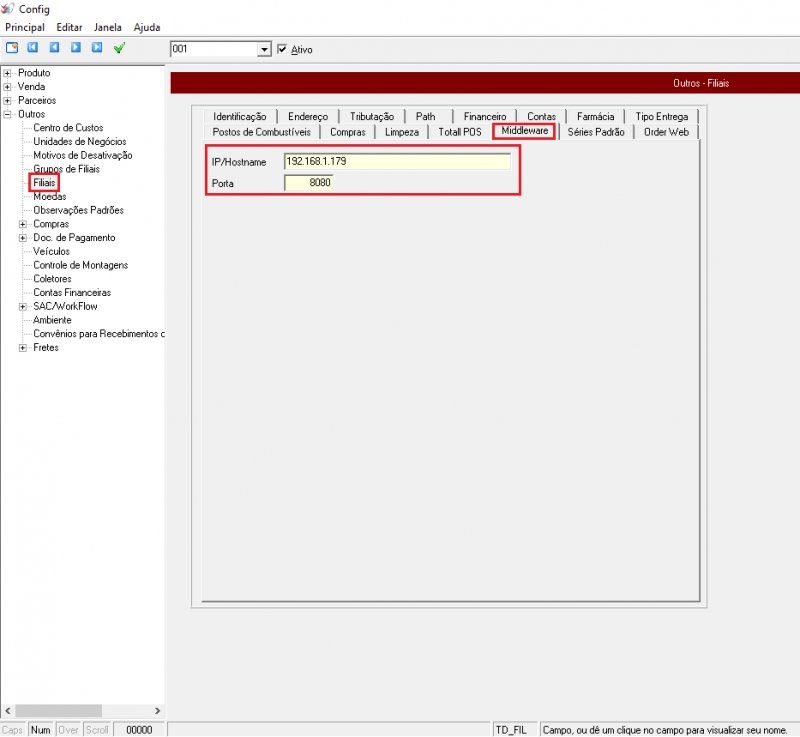Open the 001 branch code dropdown
Screen dimensions: 800x737
[x=265, y=49]
